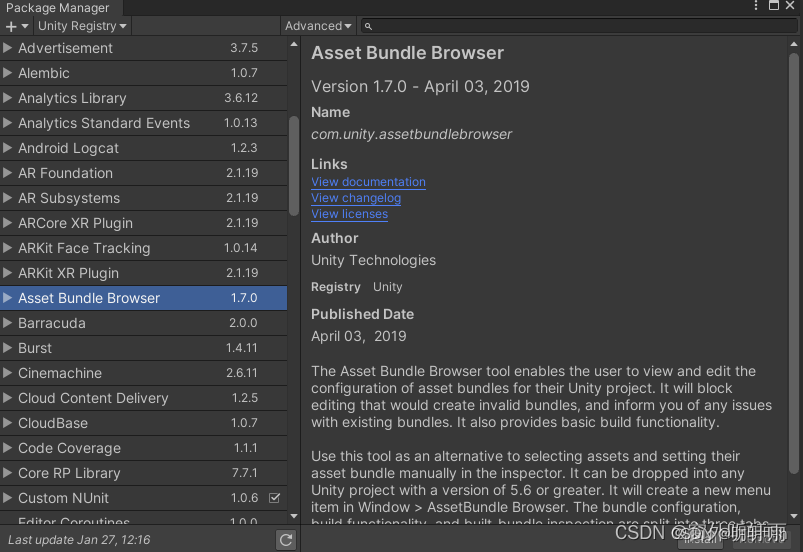Select the AR Subsystems package name
Viewport: 803px width, 552px height.
69,198
